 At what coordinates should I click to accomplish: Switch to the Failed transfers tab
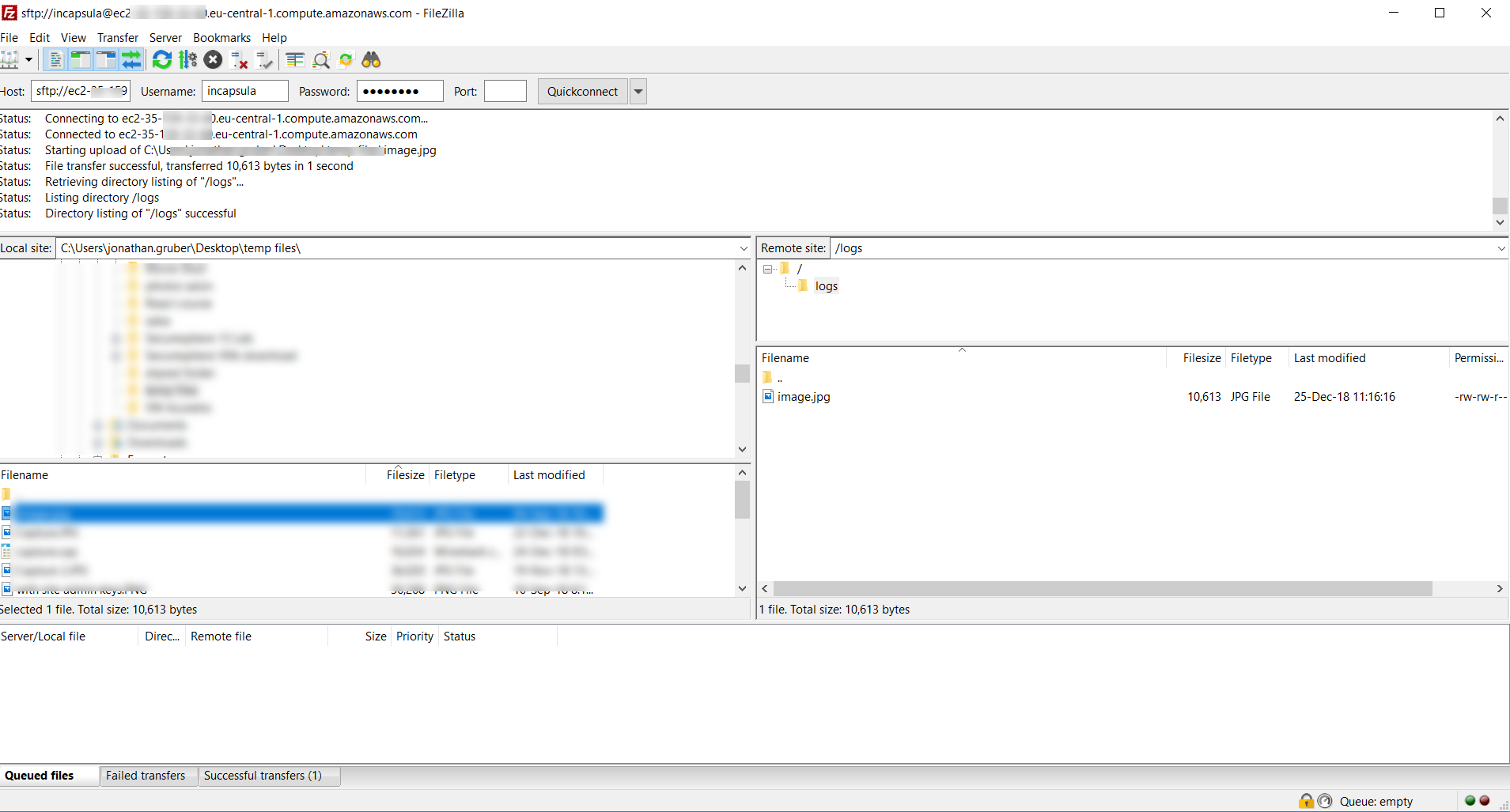[146, 776]
